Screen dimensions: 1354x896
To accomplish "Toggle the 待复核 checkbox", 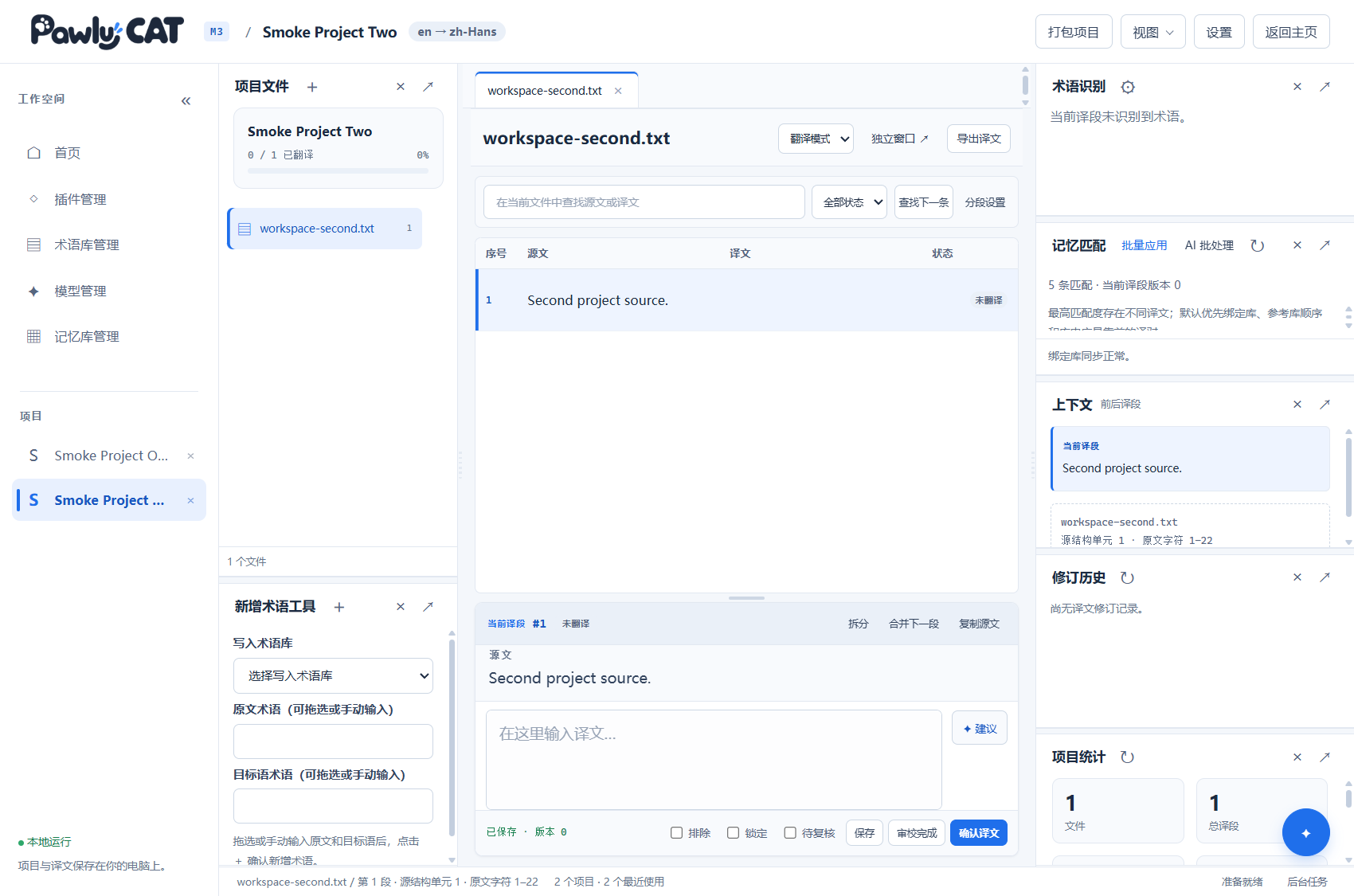I will tap(790, 833).
